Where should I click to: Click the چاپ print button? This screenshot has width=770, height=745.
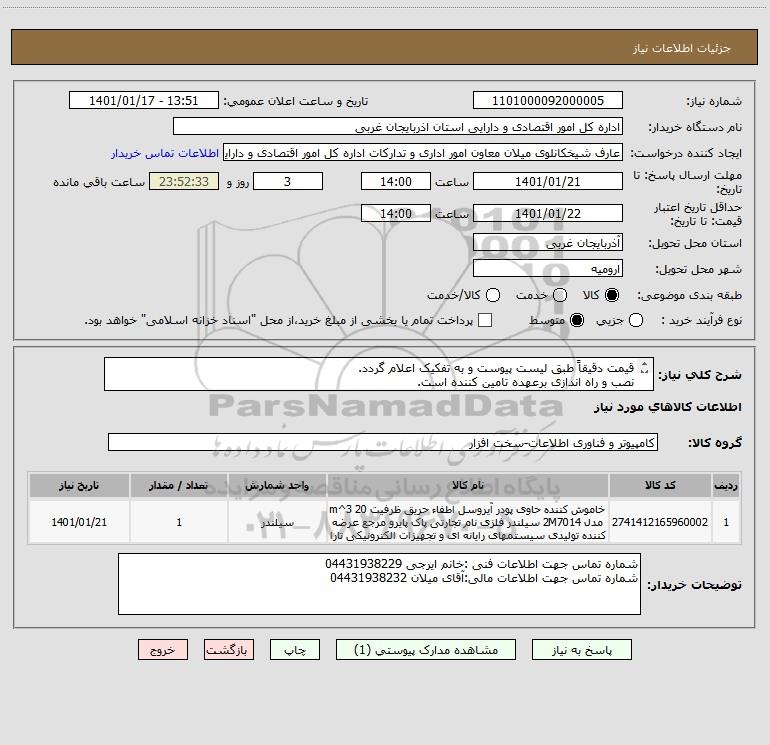pyautogui.click(x=295, y=650)
